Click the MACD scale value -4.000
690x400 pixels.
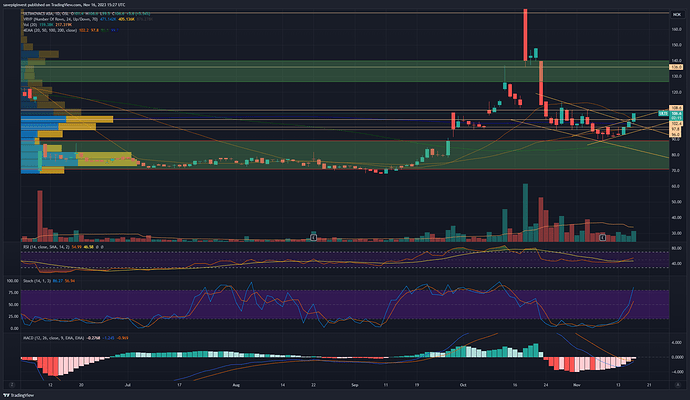677,372
